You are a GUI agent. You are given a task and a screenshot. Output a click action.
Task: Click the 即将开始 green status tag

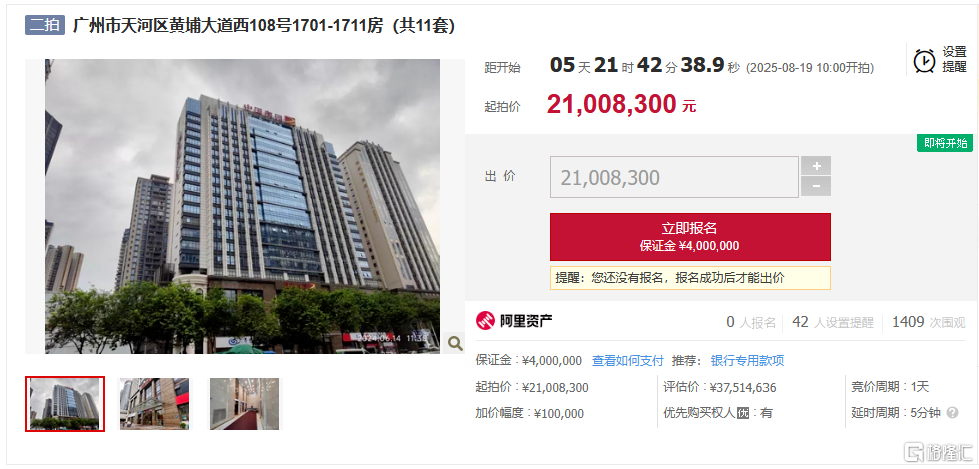(945, 143)
